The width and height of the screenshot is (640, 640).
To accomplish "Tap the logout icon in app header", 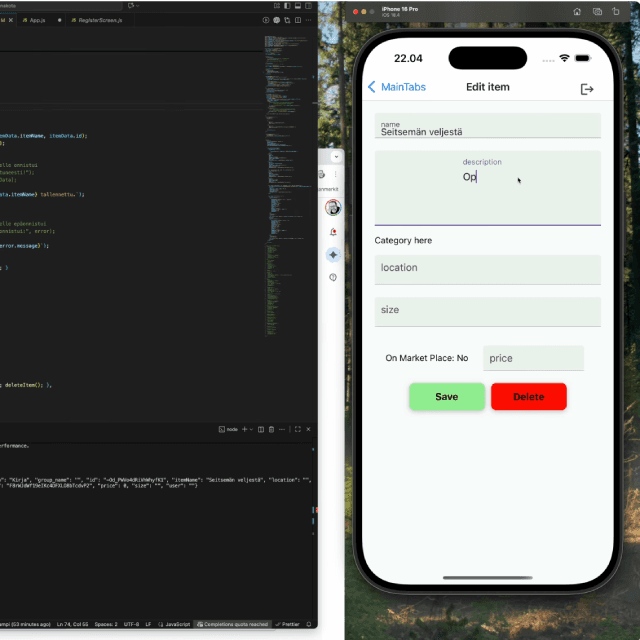I will pos(587,89).
